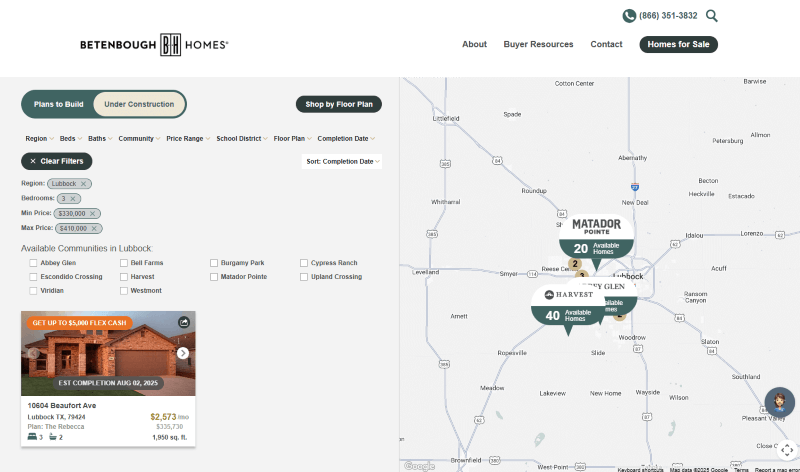Expand the Baths filter dropdown
Screen dimensions: 800x472
pyautogui.click(x=100, y=139)
